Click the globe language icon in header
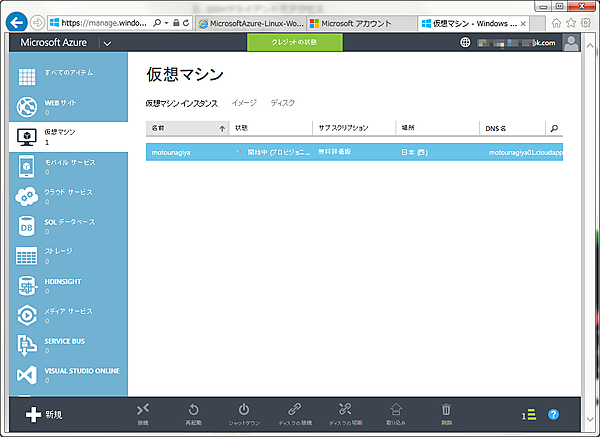 [465, 43]
